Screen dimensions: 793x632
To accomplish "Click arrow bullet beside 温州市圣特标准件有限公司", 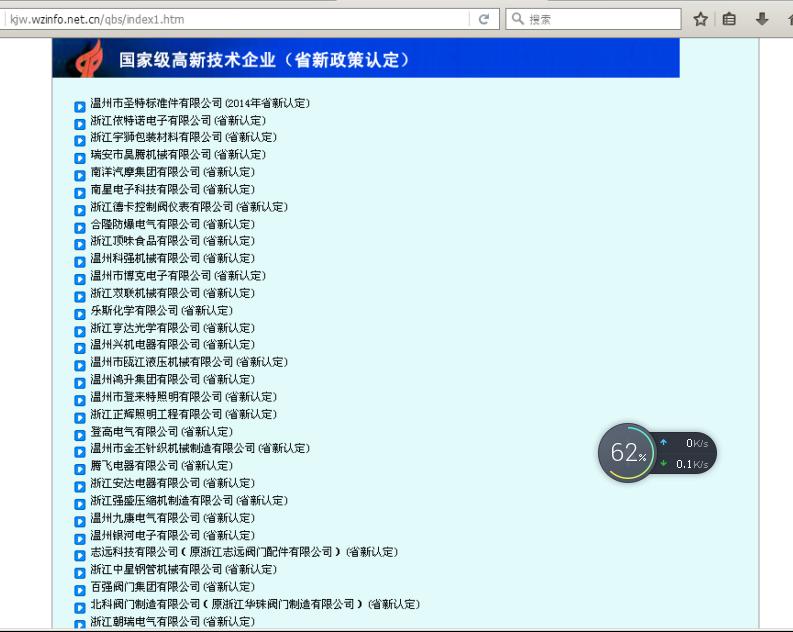I will [x=80, y=107].
